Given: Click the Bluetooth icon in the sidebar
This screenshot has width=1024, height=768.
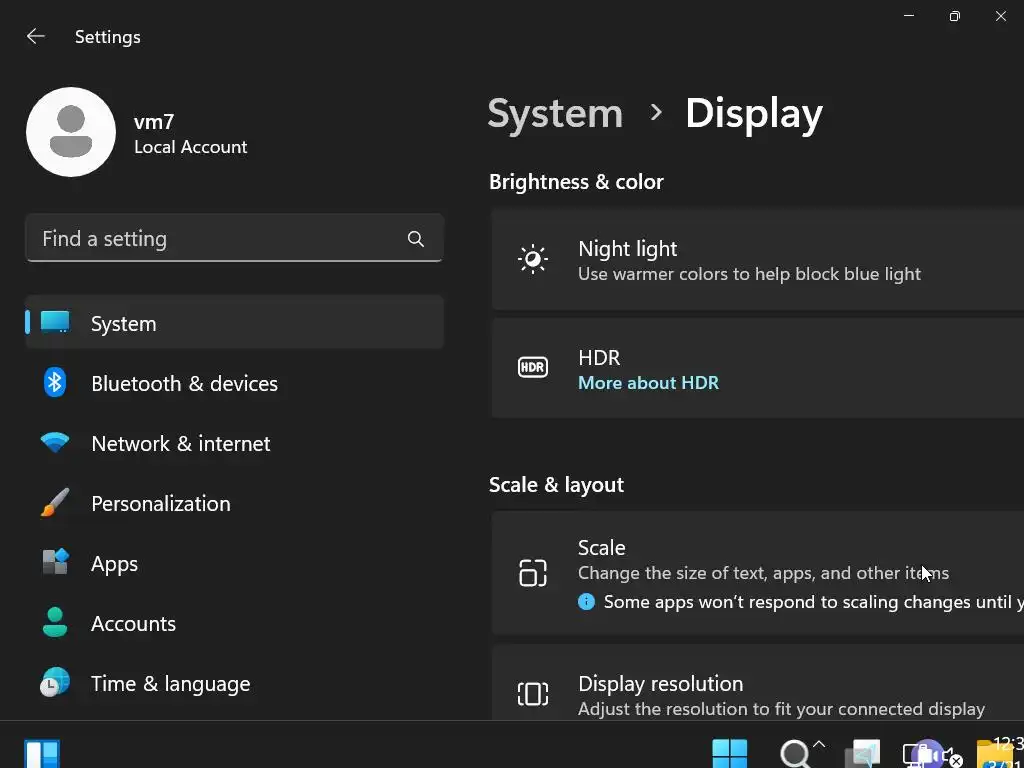Looking at the screenshot, I should (x=55, y=383).
